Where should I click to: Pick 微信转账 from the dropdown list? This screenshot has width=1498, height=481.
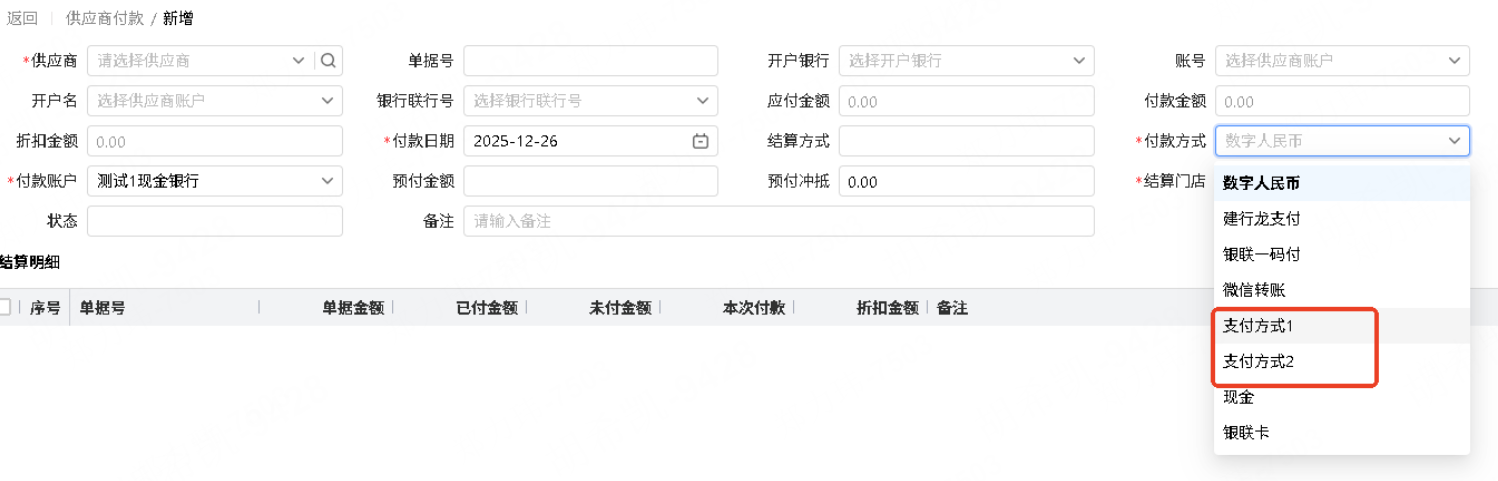tap(1254, 290)
